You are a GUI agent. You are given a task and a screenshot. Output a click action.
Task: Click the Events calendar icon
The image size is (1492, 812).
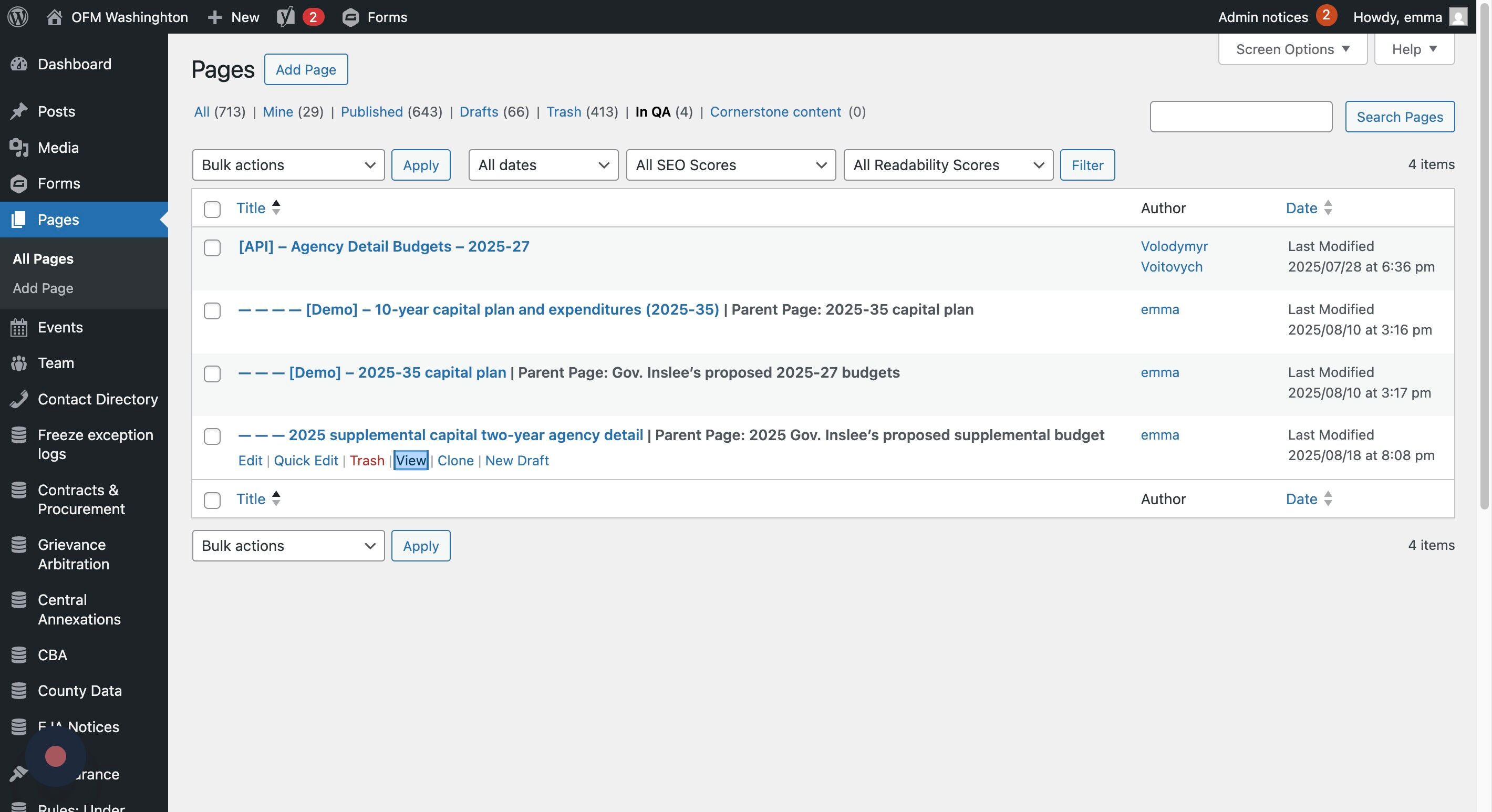(x=18, y=328)
